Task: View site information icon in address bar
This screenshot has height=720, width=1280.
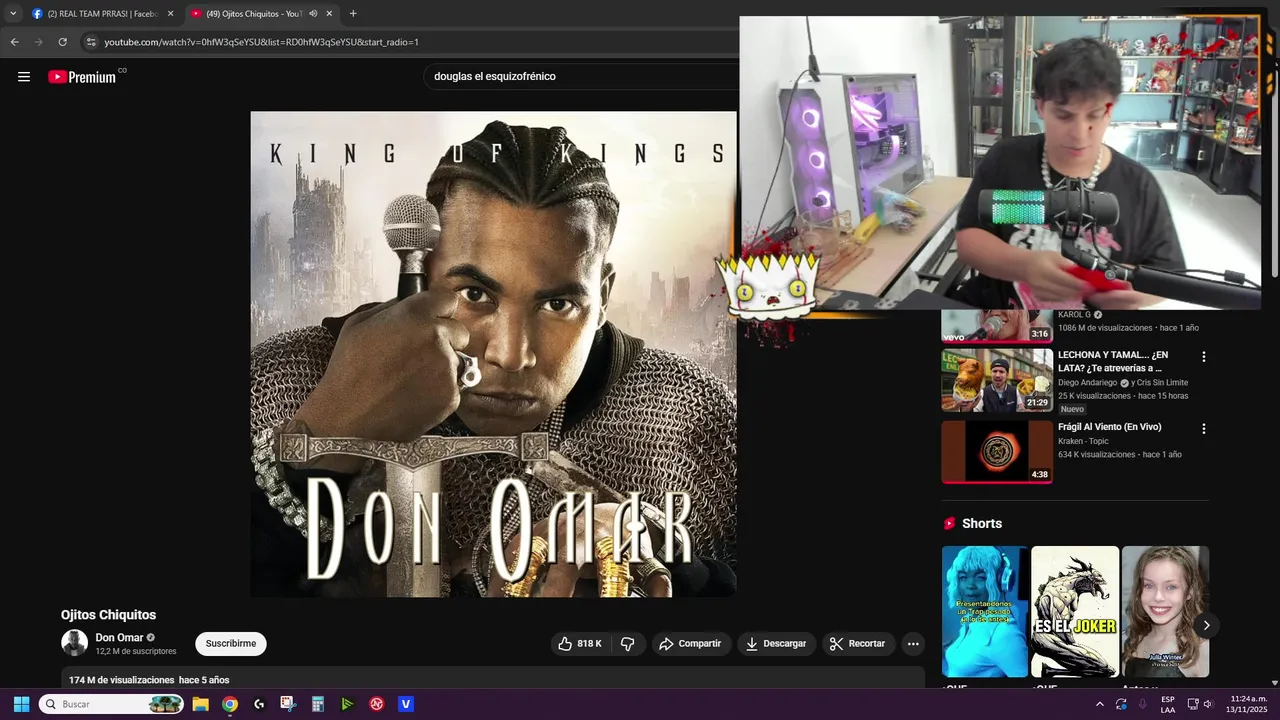Action: pos(91,42)
